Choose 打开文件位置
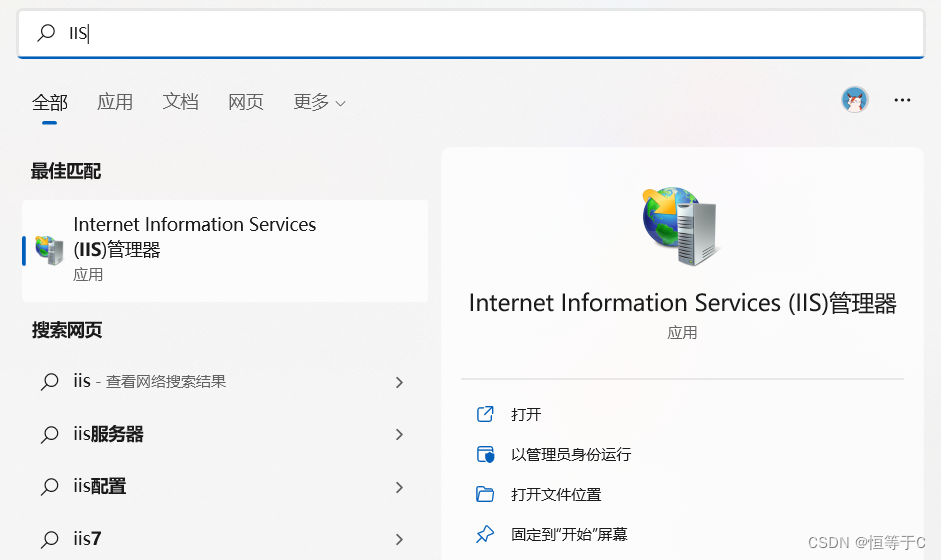 [556, 495]
